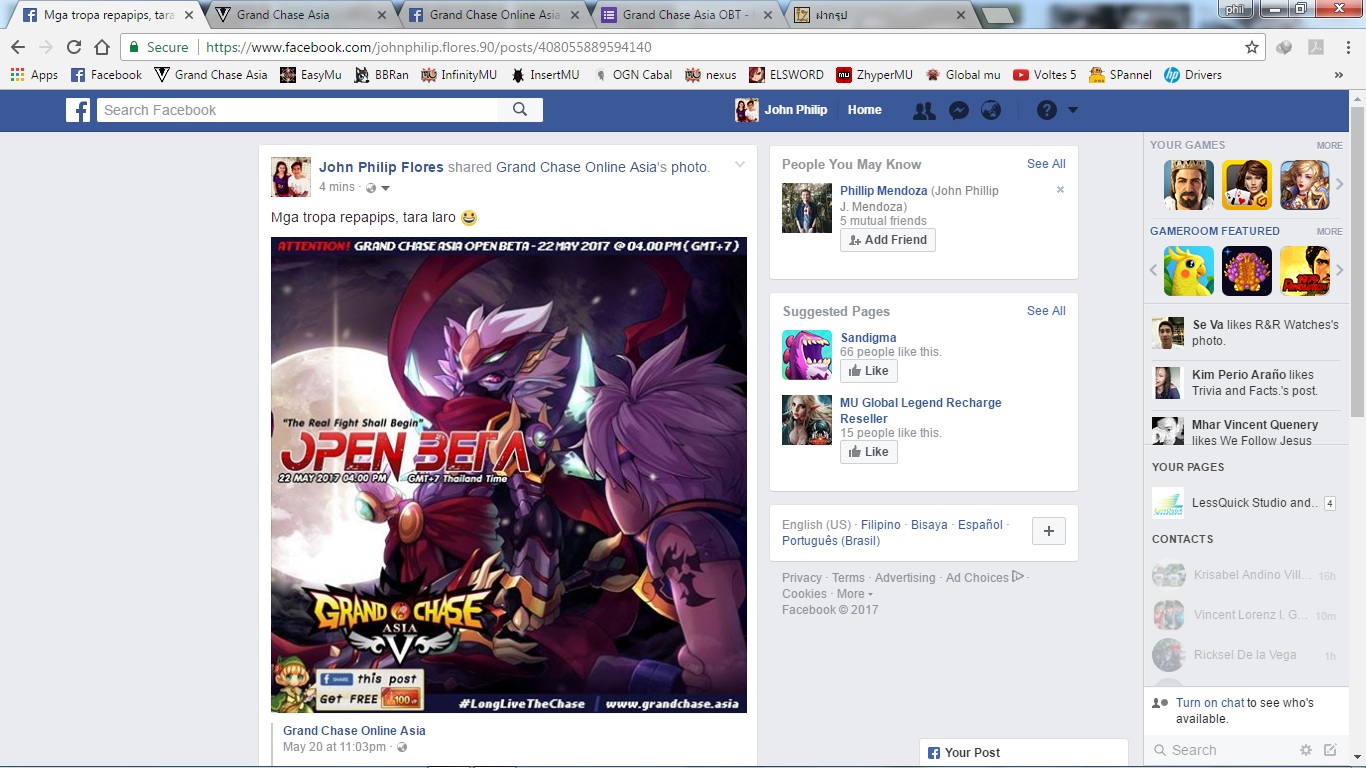Open the Drivers bookmark with HP icon
Viewport: 1366px width, 768px height.
[x=1193, y=75]
